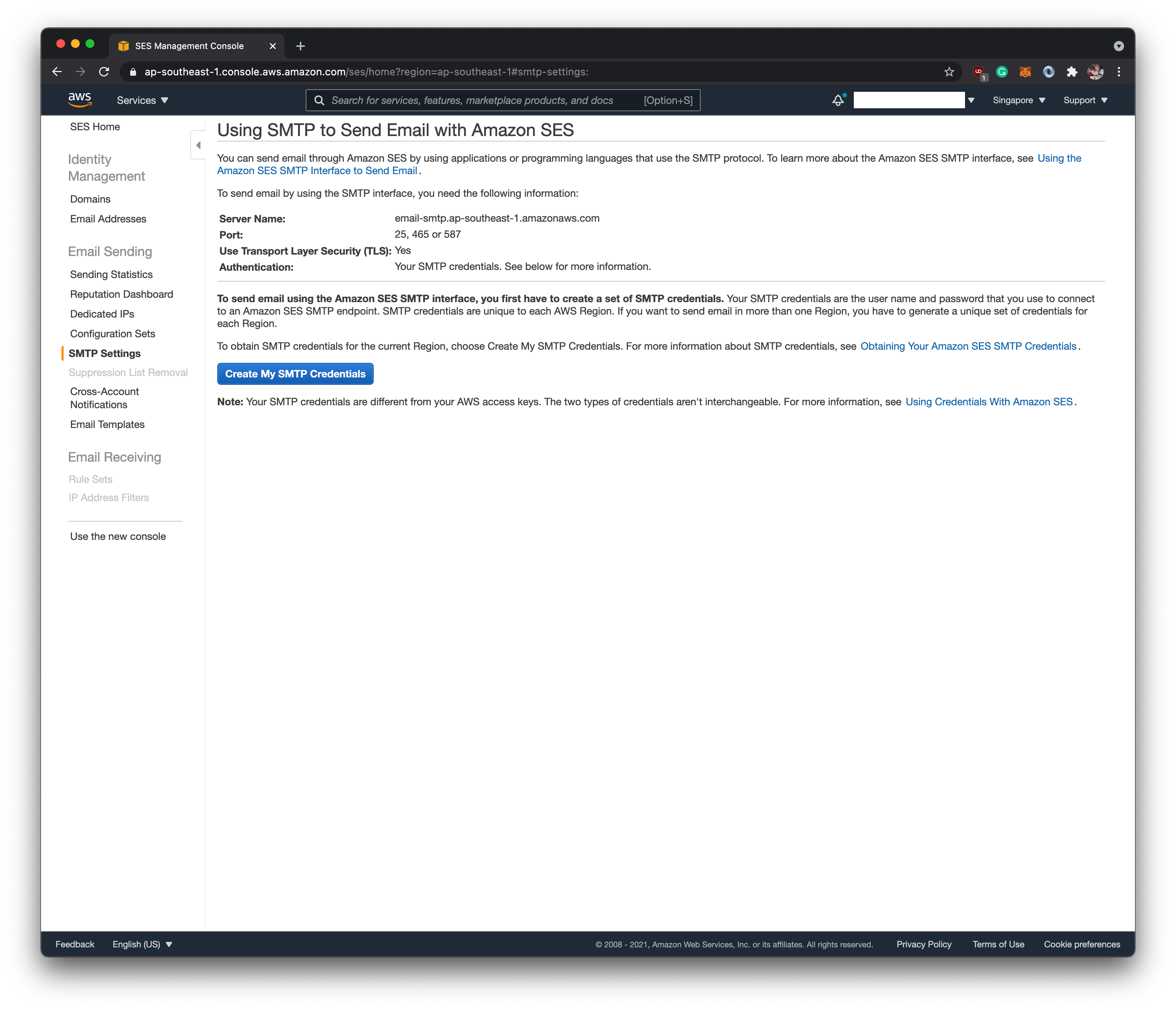Open Reputation Dashboard

tap(121, 294)
